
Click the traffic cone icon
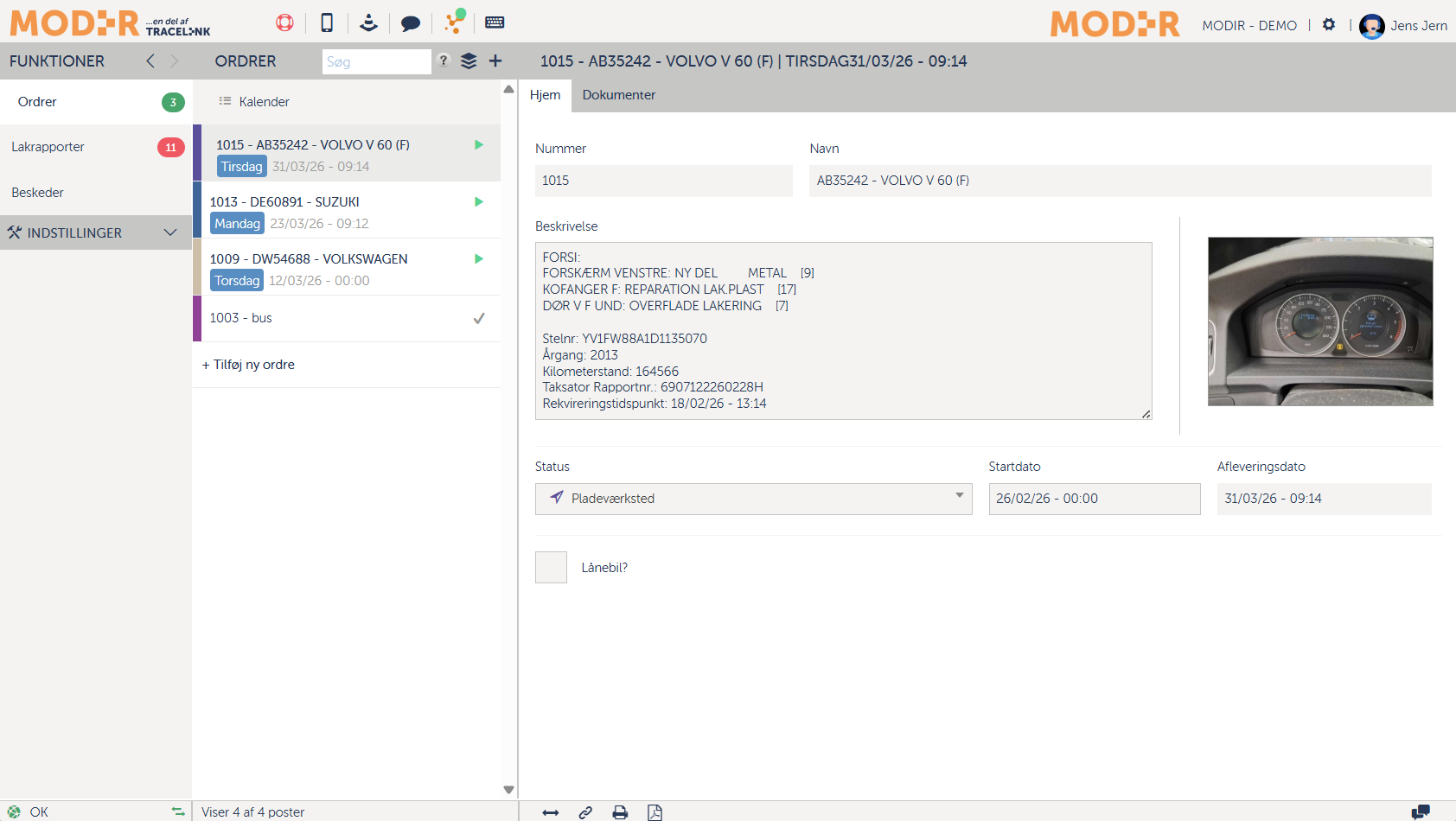coord(368,23)
